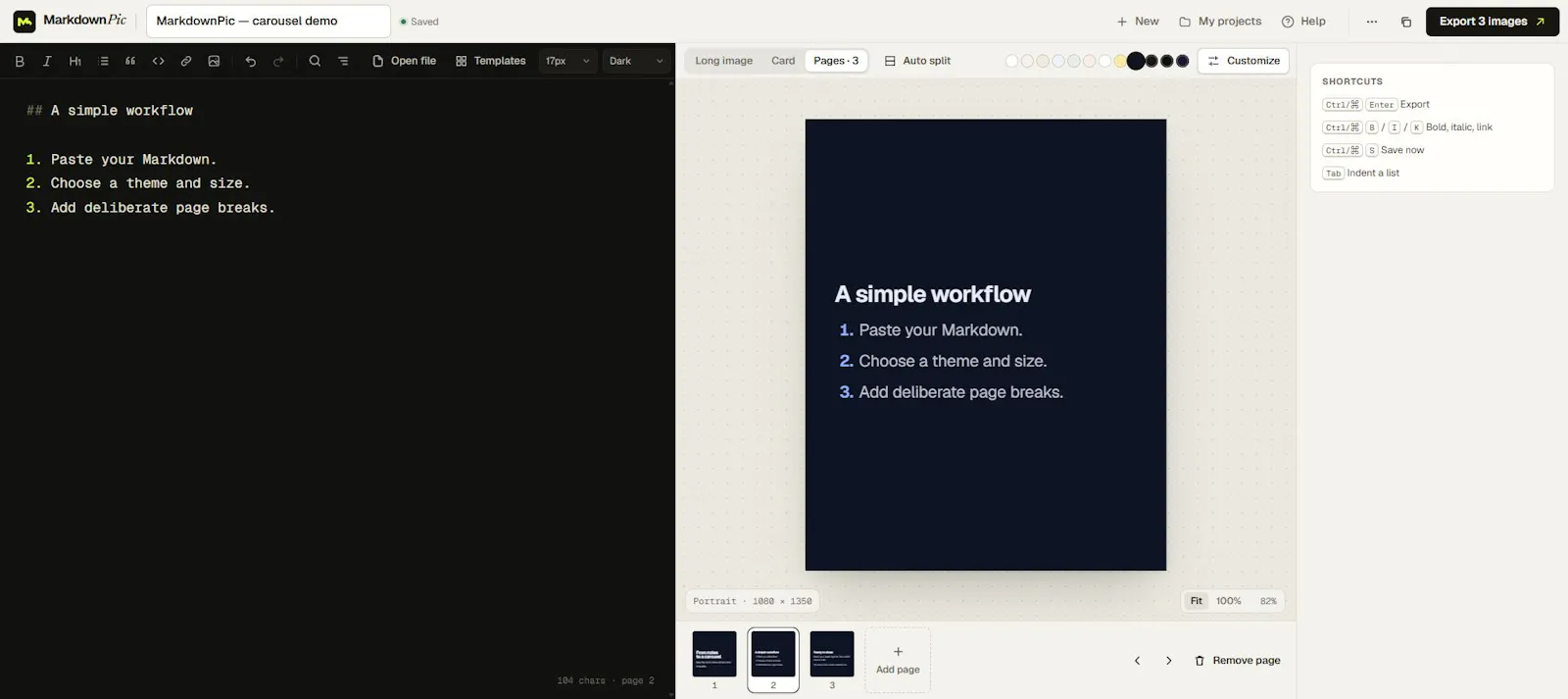Open the Templates gallery
The height and width of the screenshot is (699, 1568).
click(x=491, y=61)
